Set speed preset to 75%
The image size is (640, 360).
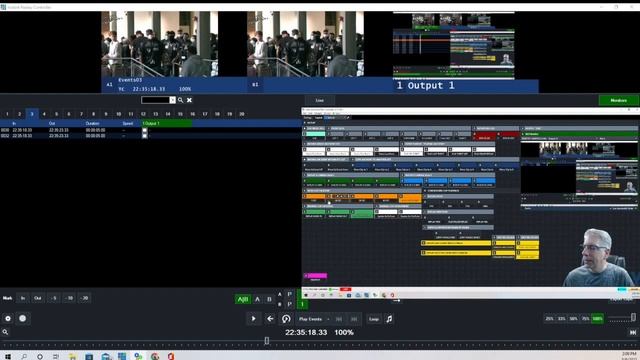point(585,318)
